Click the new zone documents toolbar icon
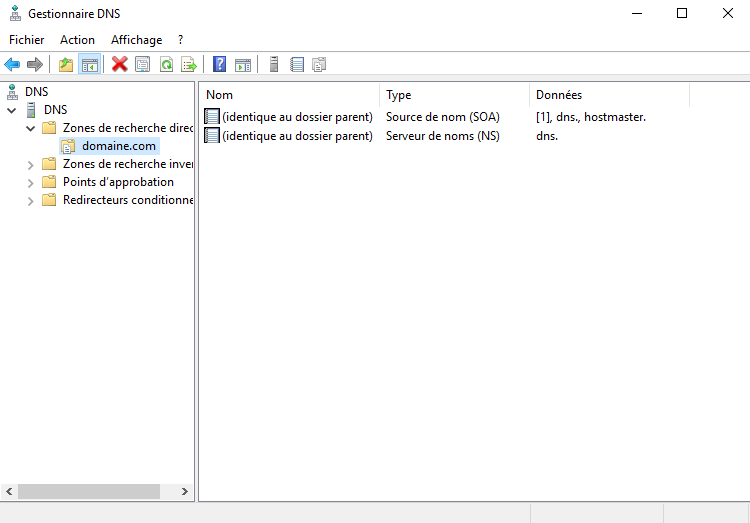 click(x=319, y=64)
